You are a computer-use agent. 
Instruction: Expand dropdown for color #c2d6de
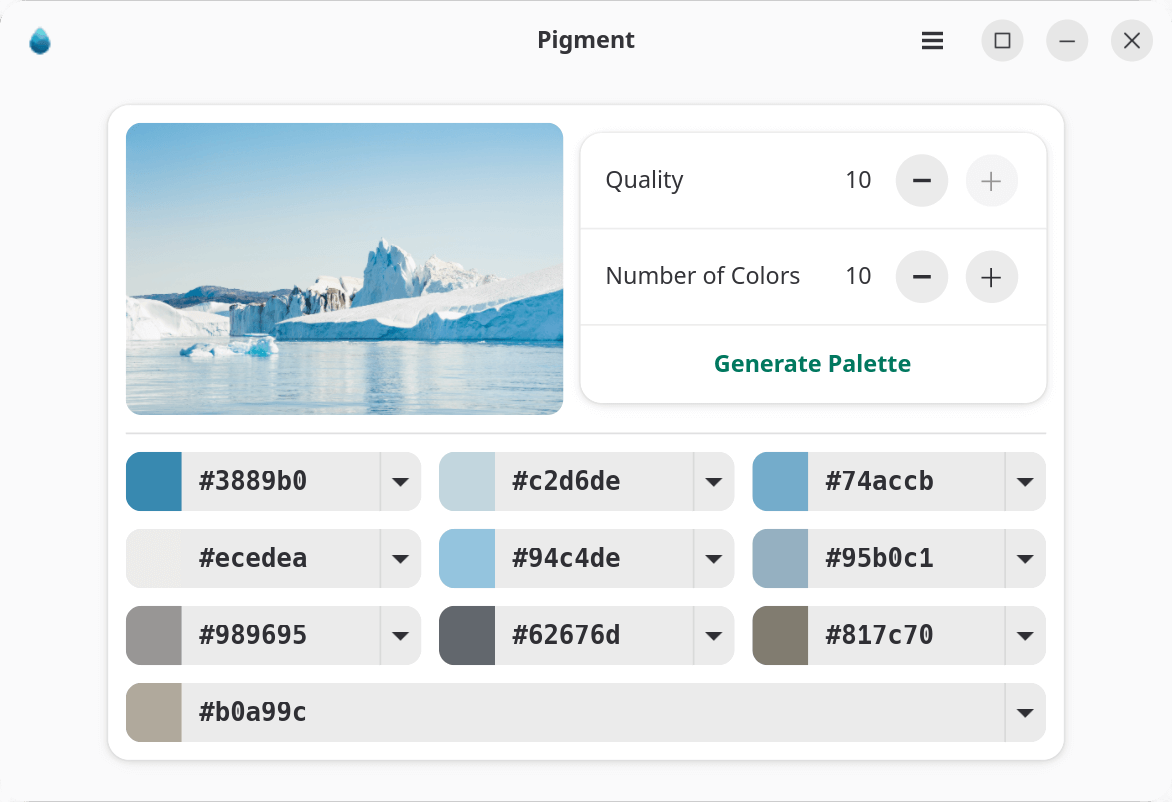point(714,481)
